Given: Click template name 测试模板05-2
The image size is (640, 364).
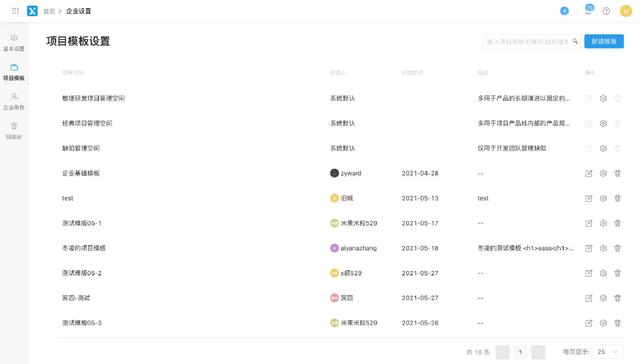Looking at the screenshot, I should pyautogui.click(x=82, y=273).
